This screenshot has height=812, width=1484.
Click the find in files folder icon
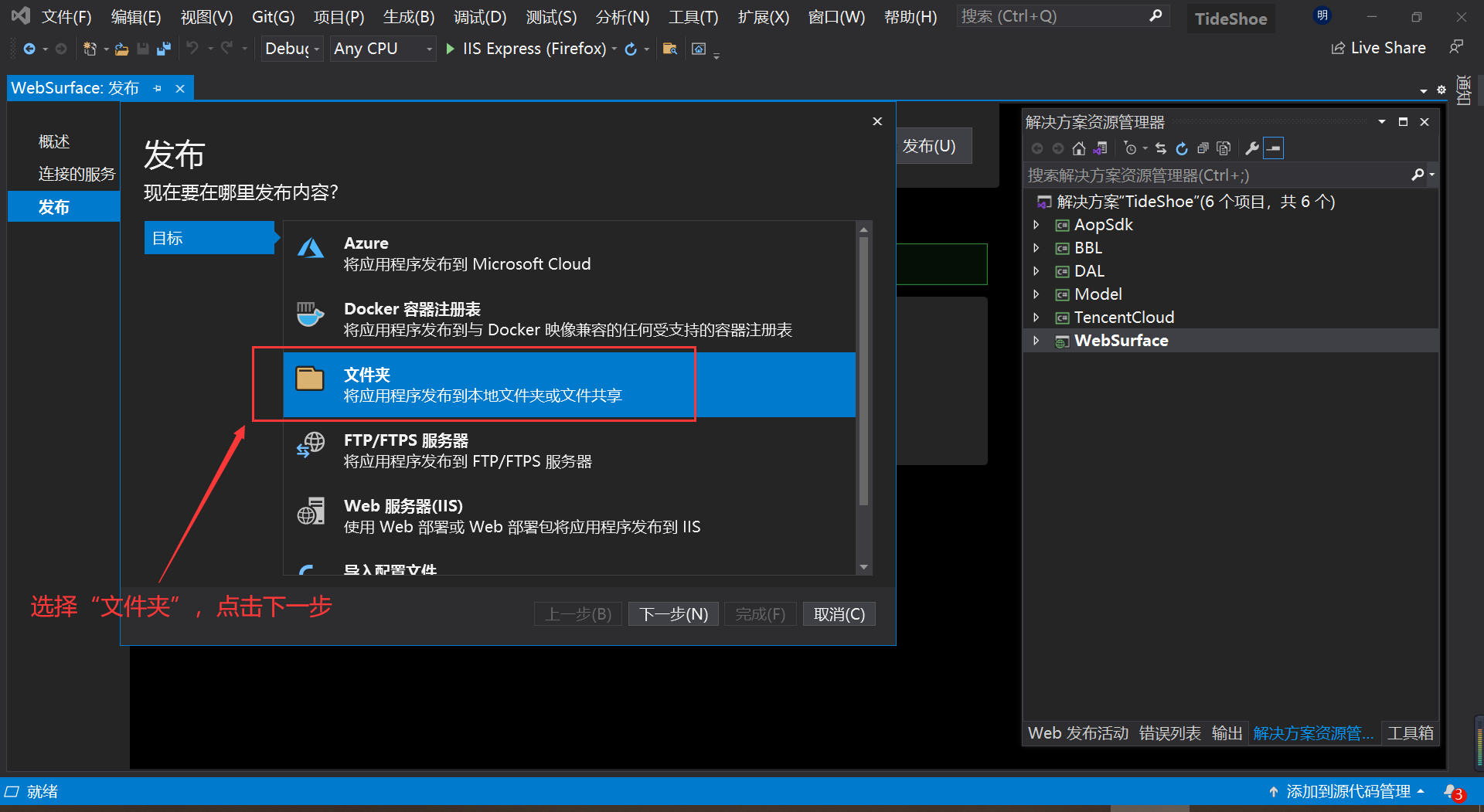(x=670, y=49)
